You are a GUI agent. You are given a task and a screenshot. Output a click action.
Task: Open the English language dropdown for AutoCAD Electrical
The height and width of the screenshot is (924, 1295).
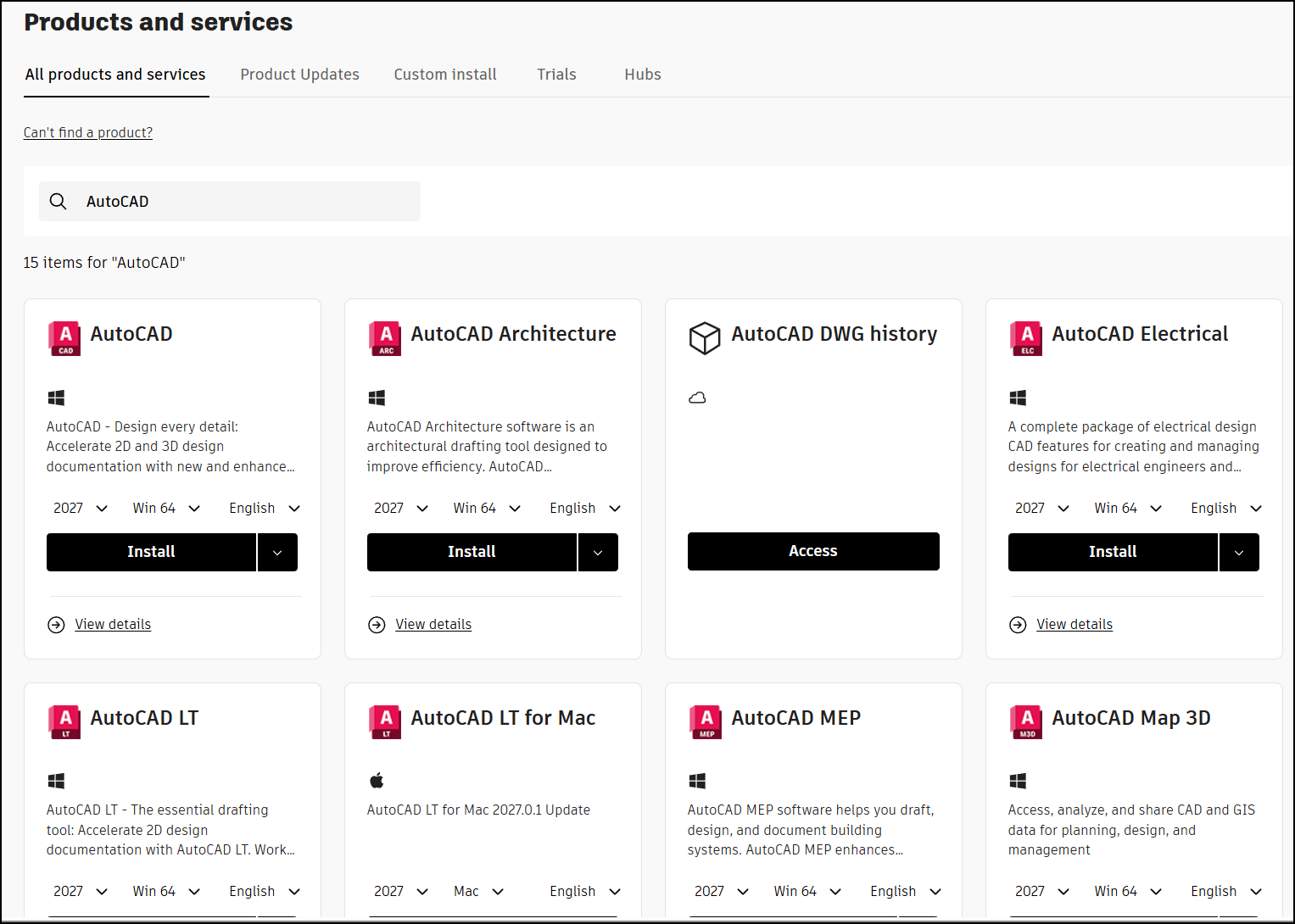pos(1226,508)
